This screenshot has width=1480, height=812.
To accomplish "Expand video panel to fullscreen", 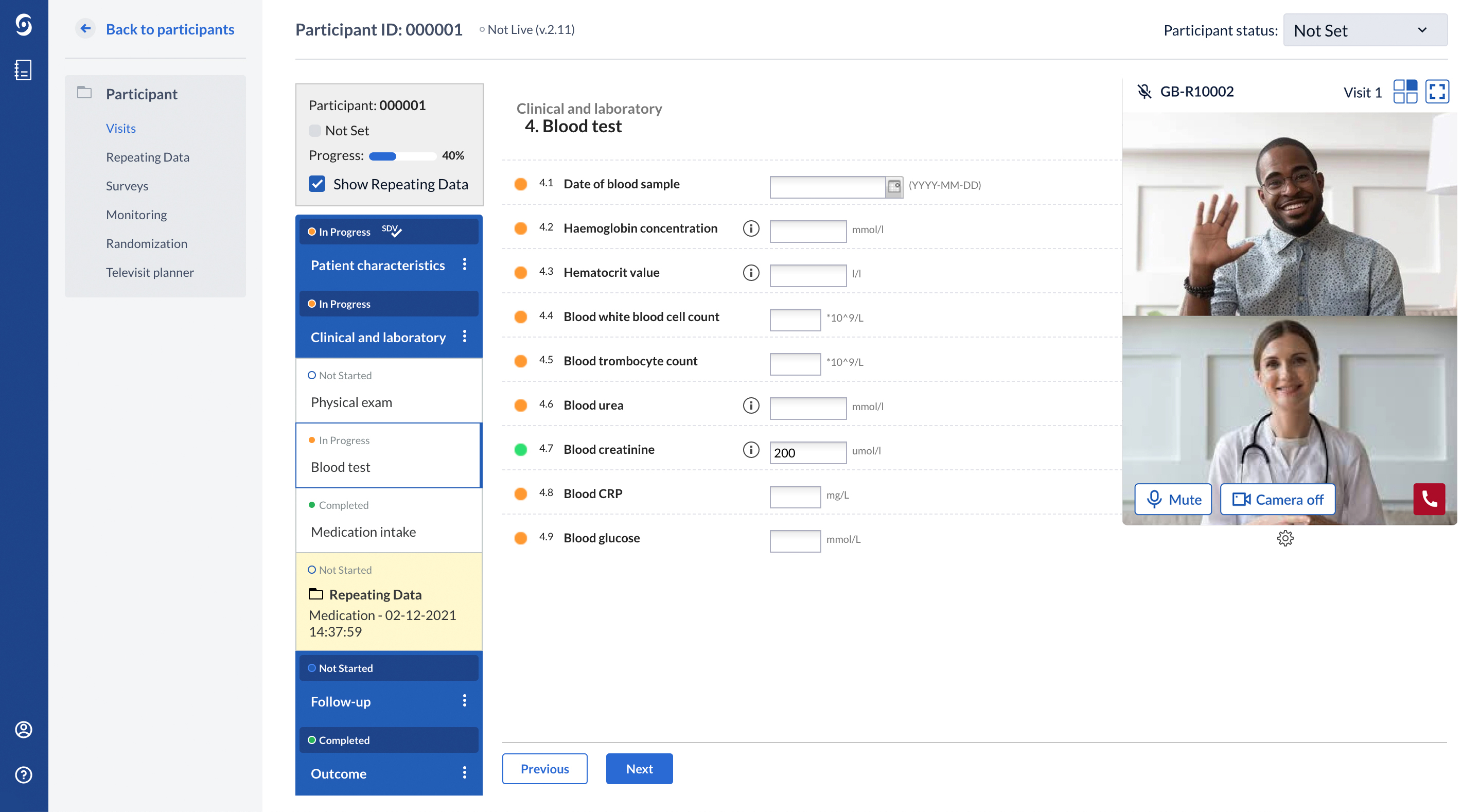I will 1436,92.
